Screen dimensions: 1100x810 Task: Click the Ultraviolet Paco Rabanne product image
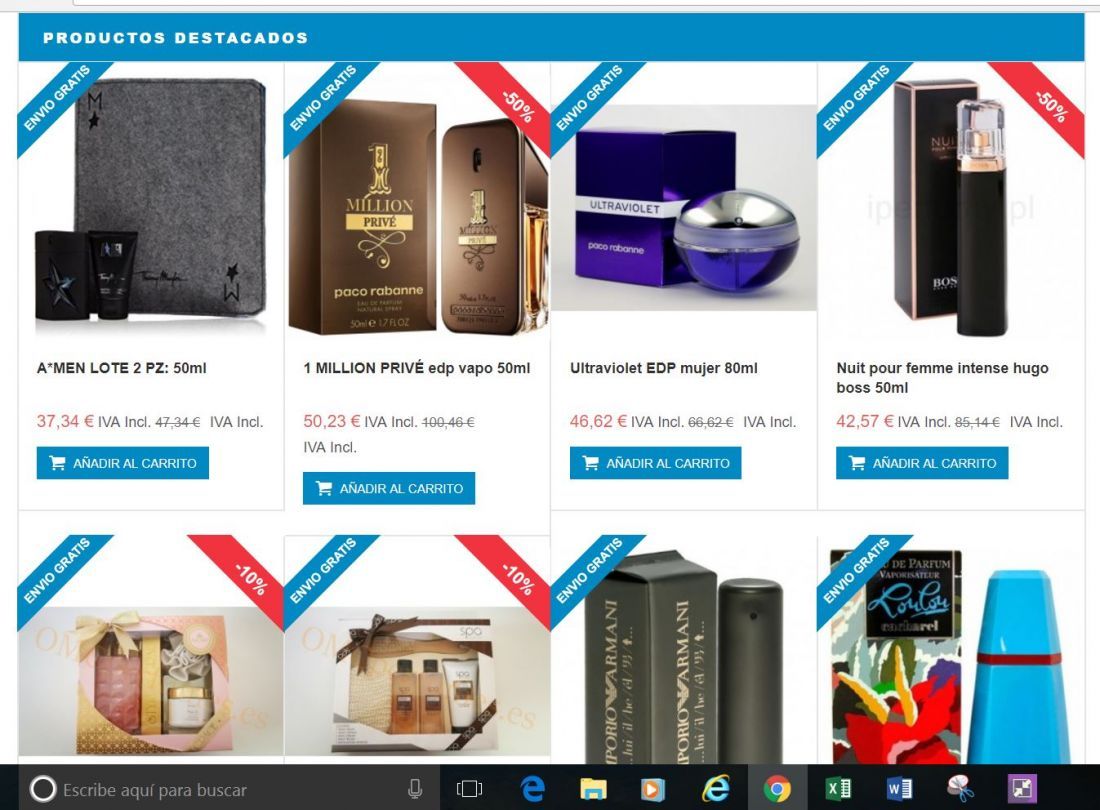pyautogui.click(x=683, y=208)
